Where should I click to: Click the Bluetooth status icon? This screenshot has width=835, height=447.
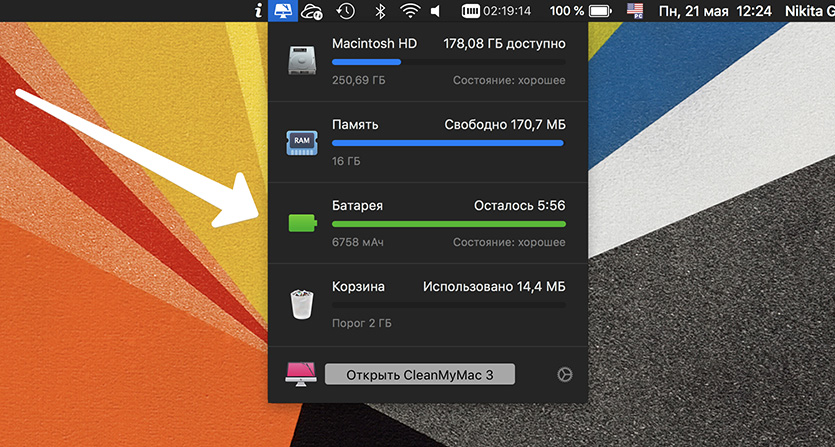pos(379,11)
